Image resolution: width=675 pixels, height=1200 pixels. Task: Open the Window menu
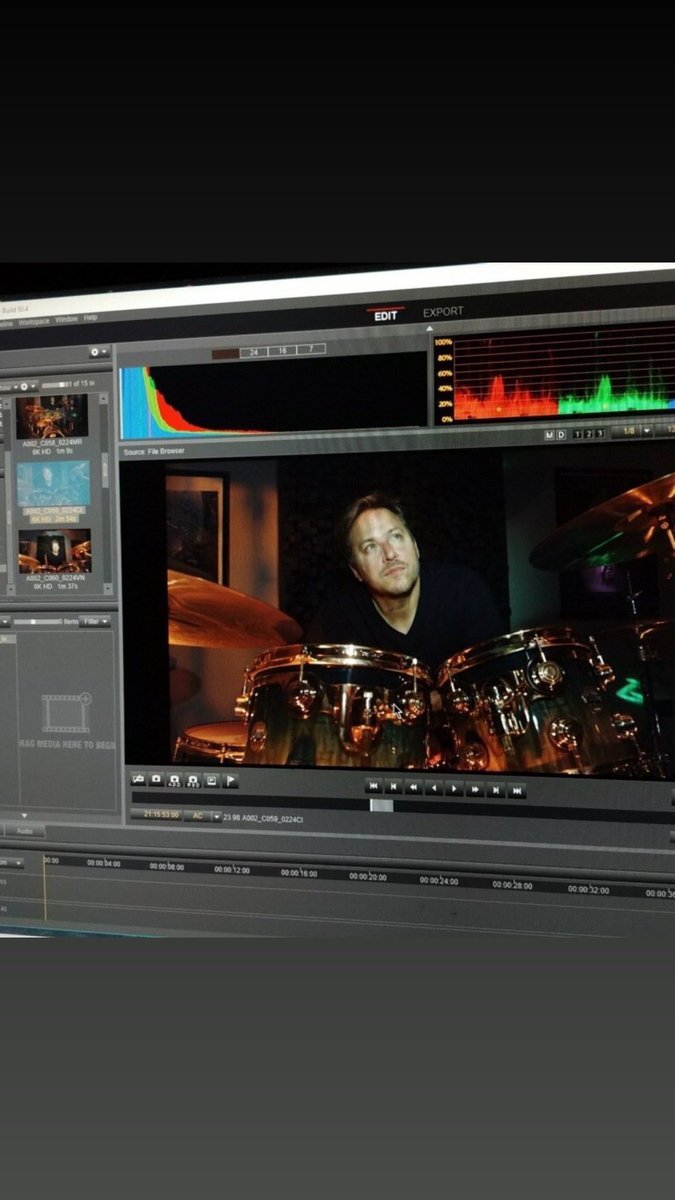click(x=66, y=319)
